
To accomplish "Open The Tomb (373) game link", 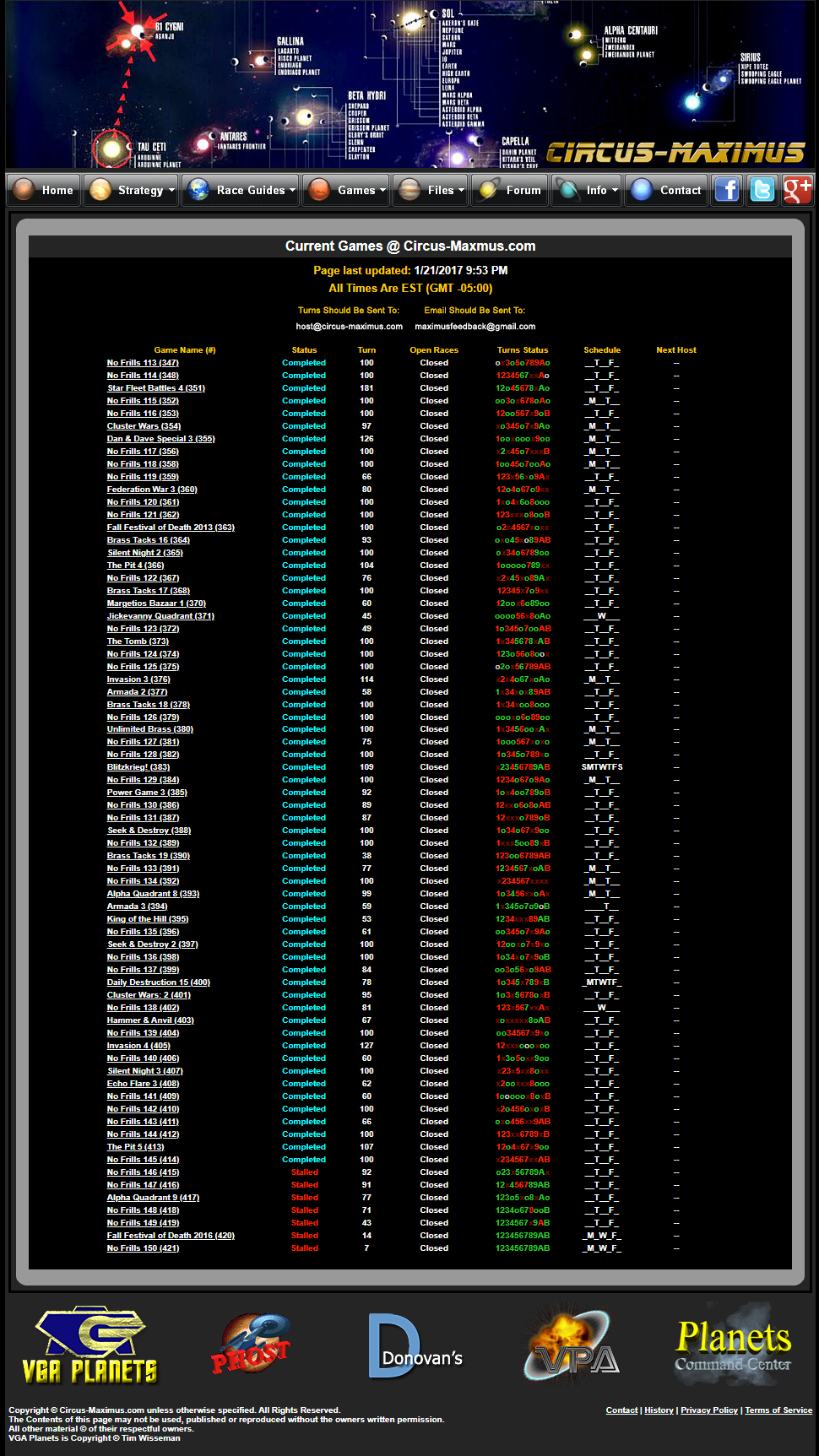I will click(x=138, y=641).
